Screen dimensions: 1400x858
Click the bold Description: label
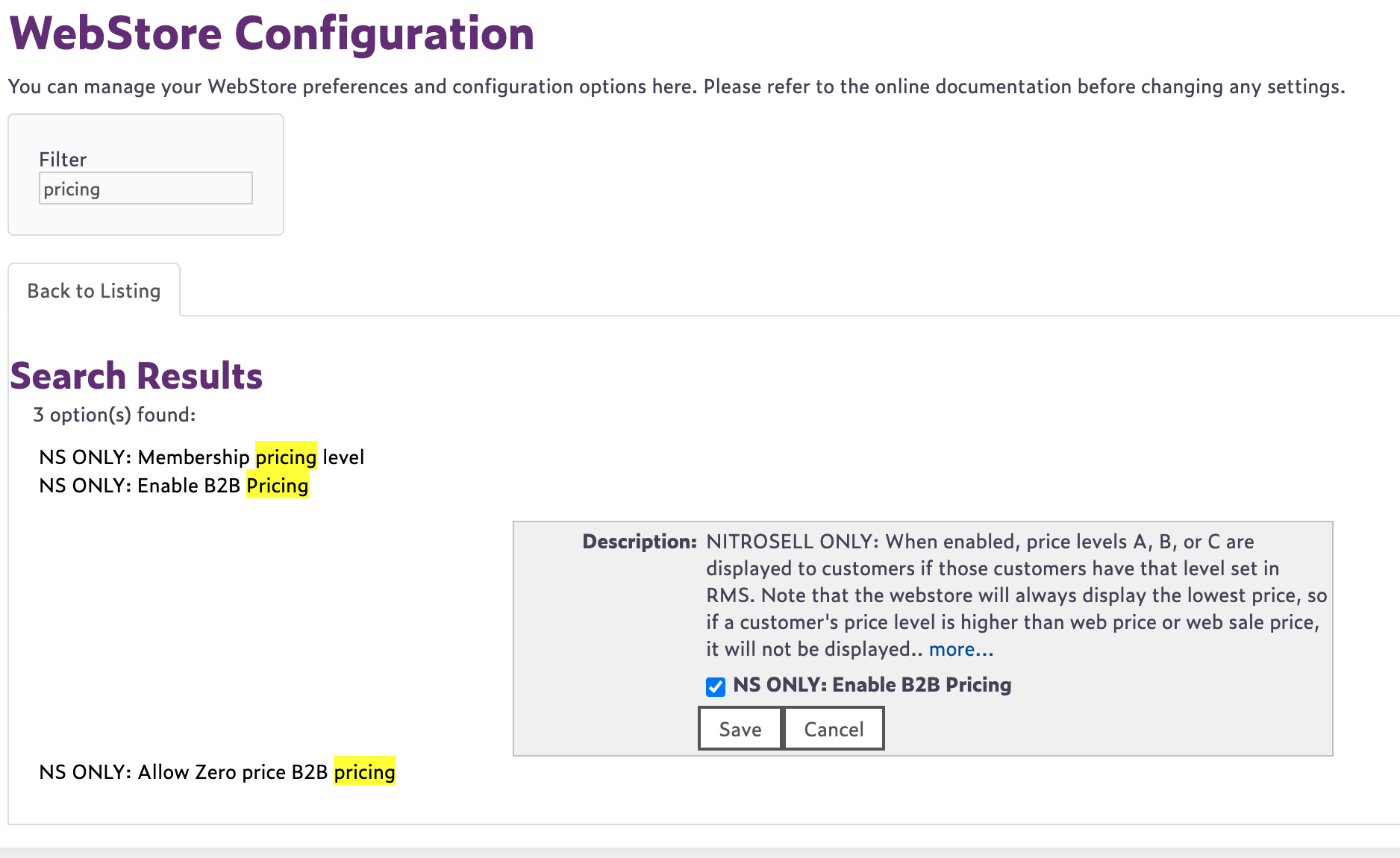click(640, 542)
